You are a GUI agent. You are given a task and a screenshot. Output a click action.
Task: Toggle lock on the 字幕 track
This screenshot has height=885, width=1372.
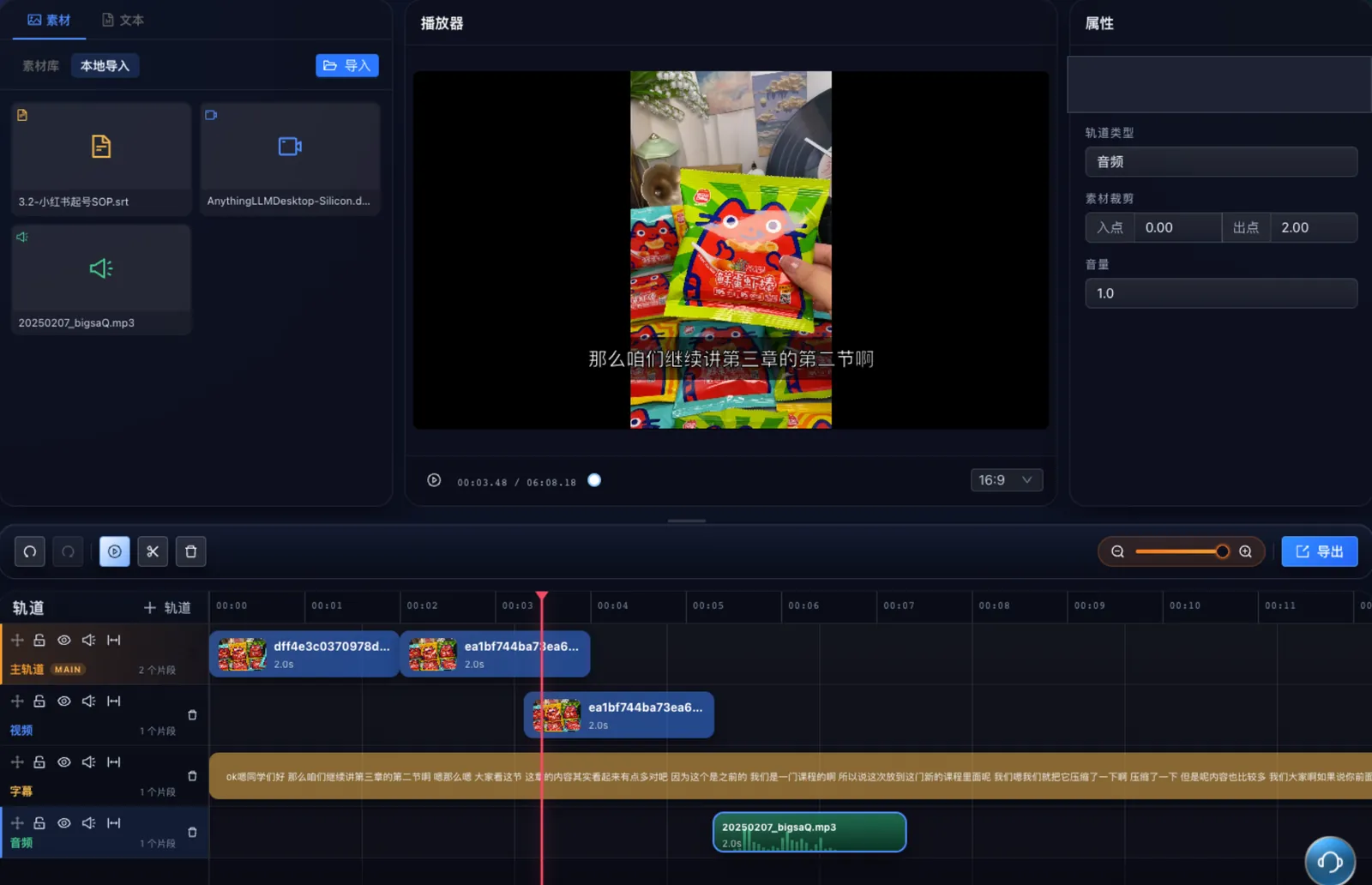click(39, 762)
